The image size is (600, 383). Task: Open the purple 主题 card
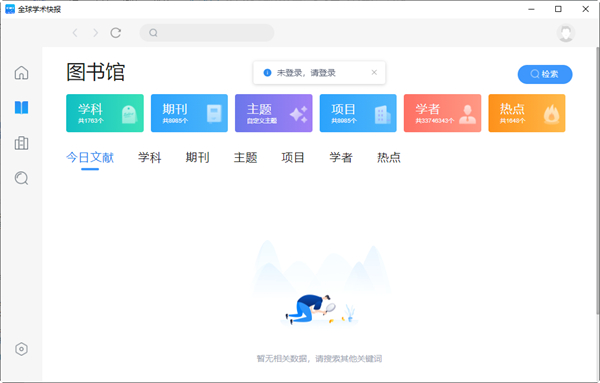[274, 113]
